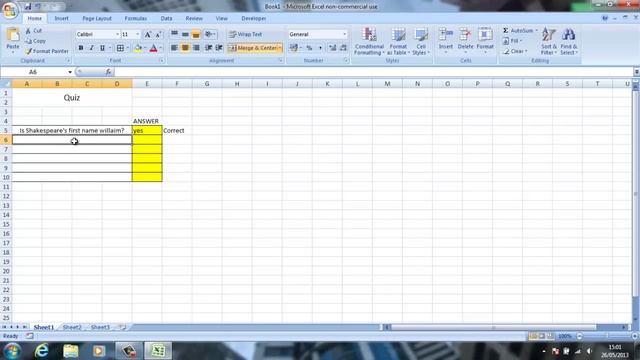
Task: Decrease indent in the Alignment group
Action: [x=209, y=48]
